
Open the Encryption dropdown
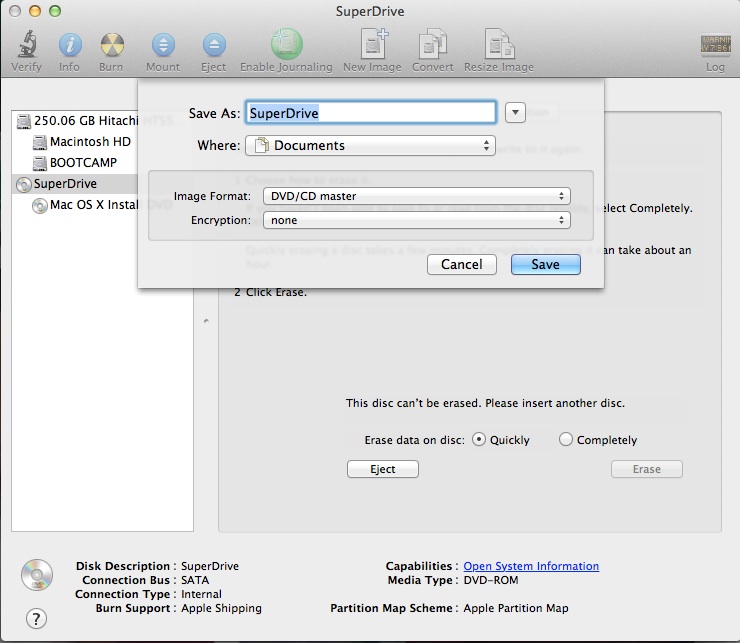tap(417, 220)
